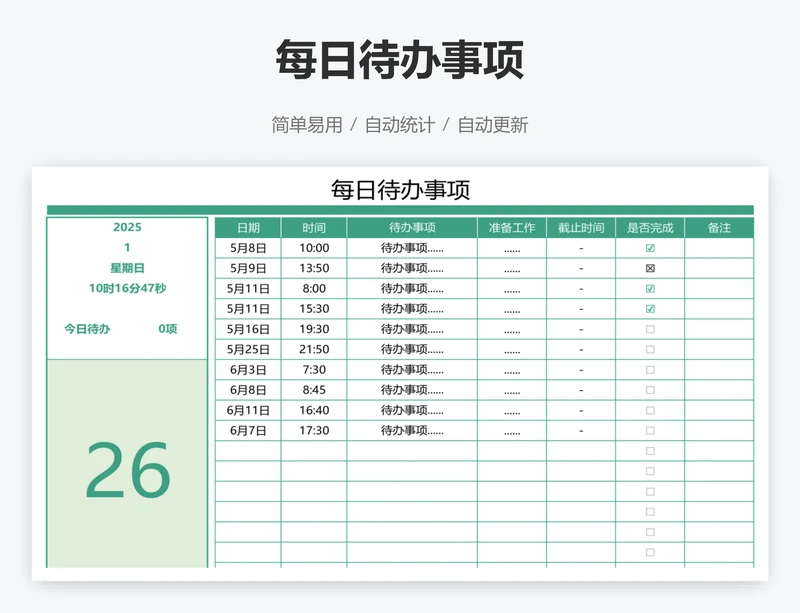Screen dimensions: 800x613
Task: Select the 今日待办 label
Action: pyautogui.click(x=87, y=329)
